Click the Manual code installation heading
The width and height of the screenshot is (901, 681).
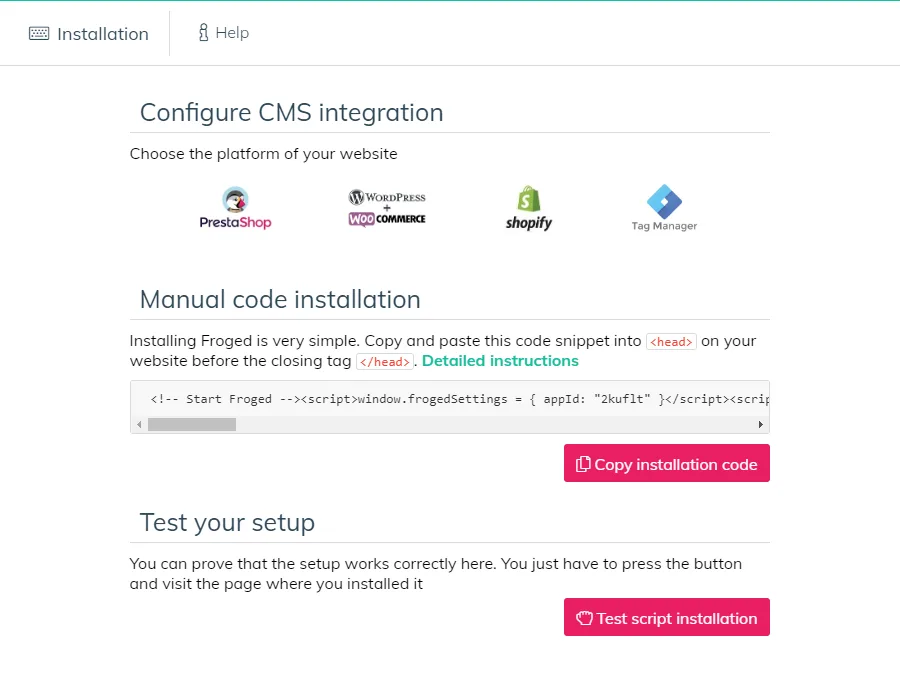point(280,299)
